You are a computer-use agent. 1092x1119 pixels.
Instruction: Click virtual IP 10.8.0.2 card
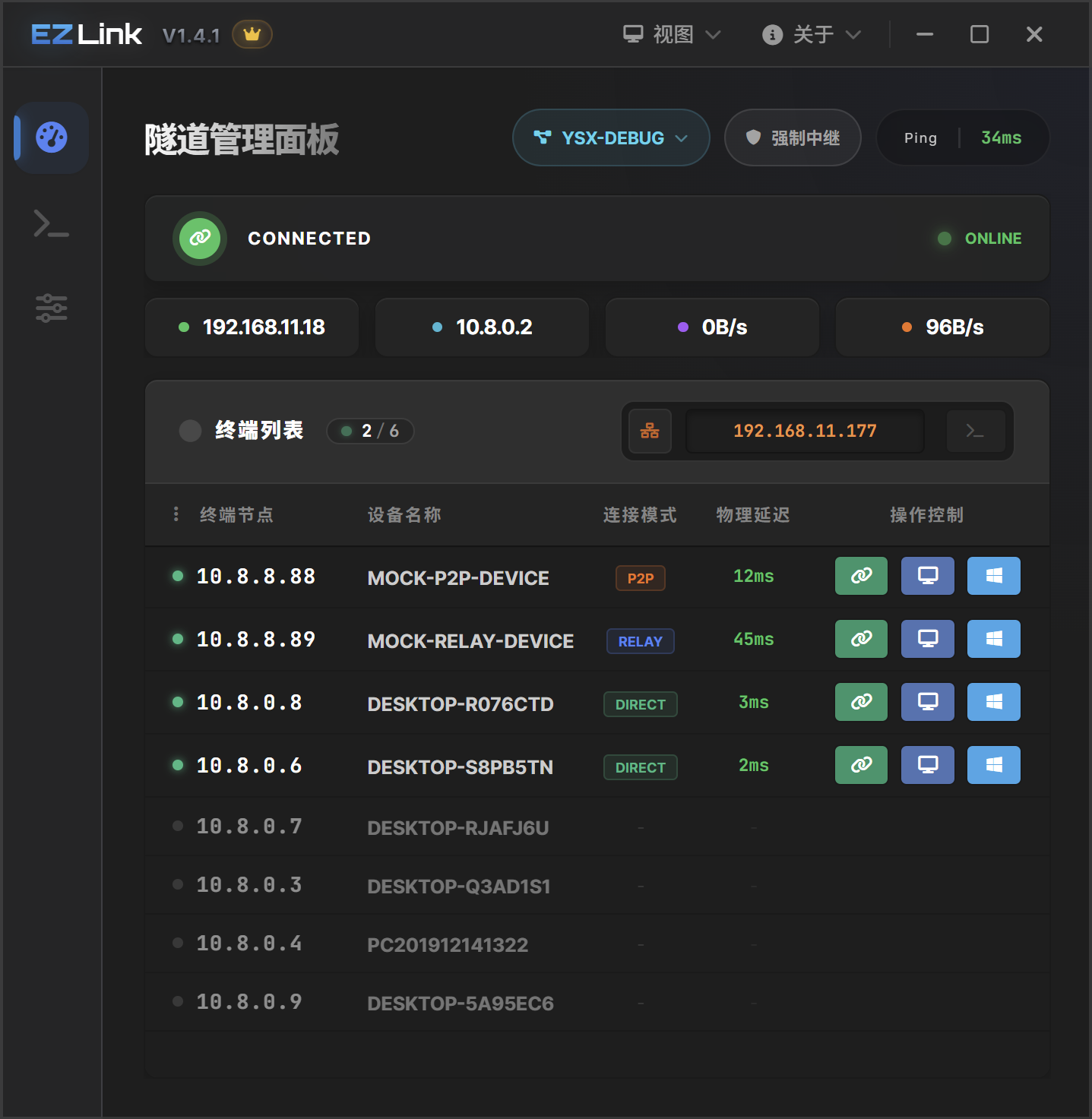pyautogui.click(x=482, y=327)
